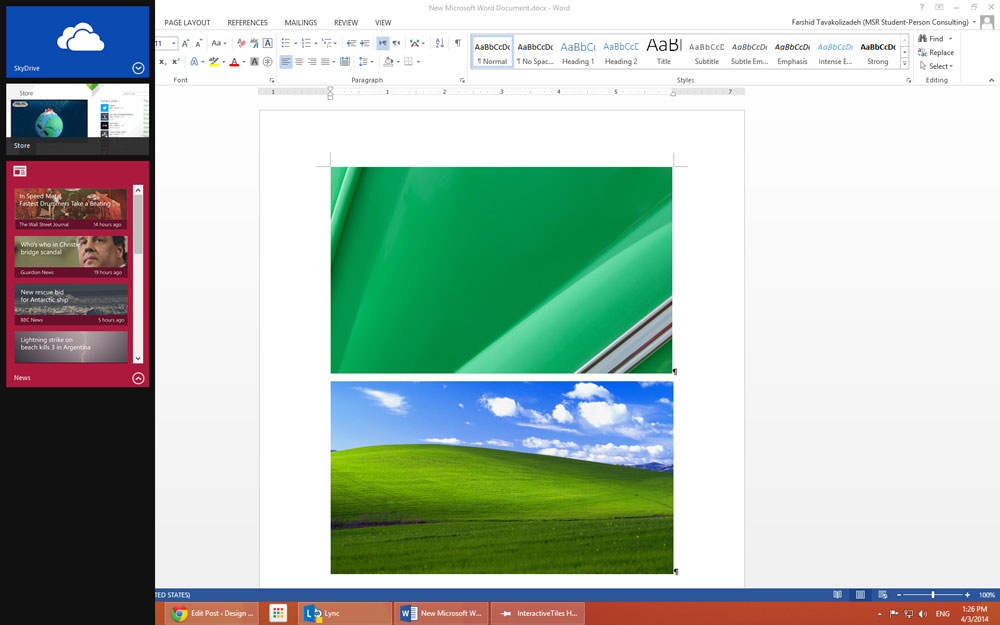Apply the distributed alignment

pyautogui.click(x=345, y=62)
